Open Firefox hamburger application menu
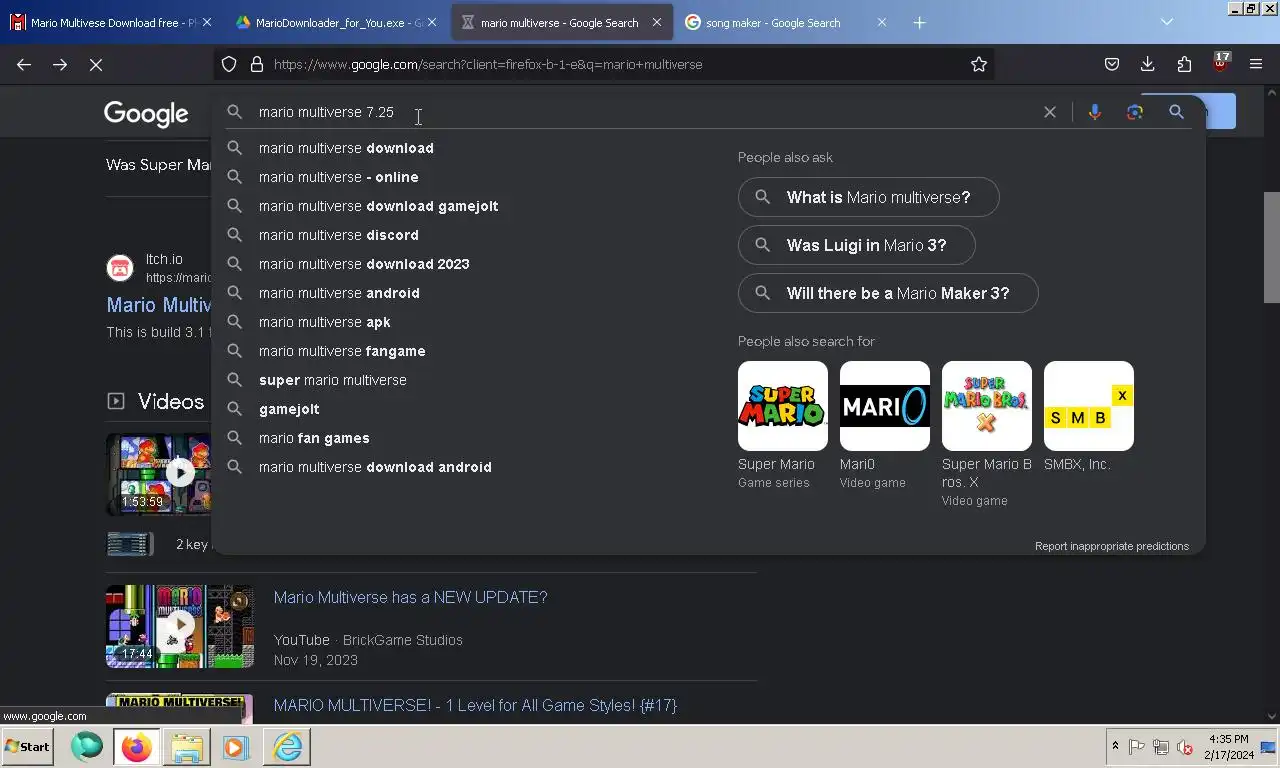 click(x=1256, y=64)
